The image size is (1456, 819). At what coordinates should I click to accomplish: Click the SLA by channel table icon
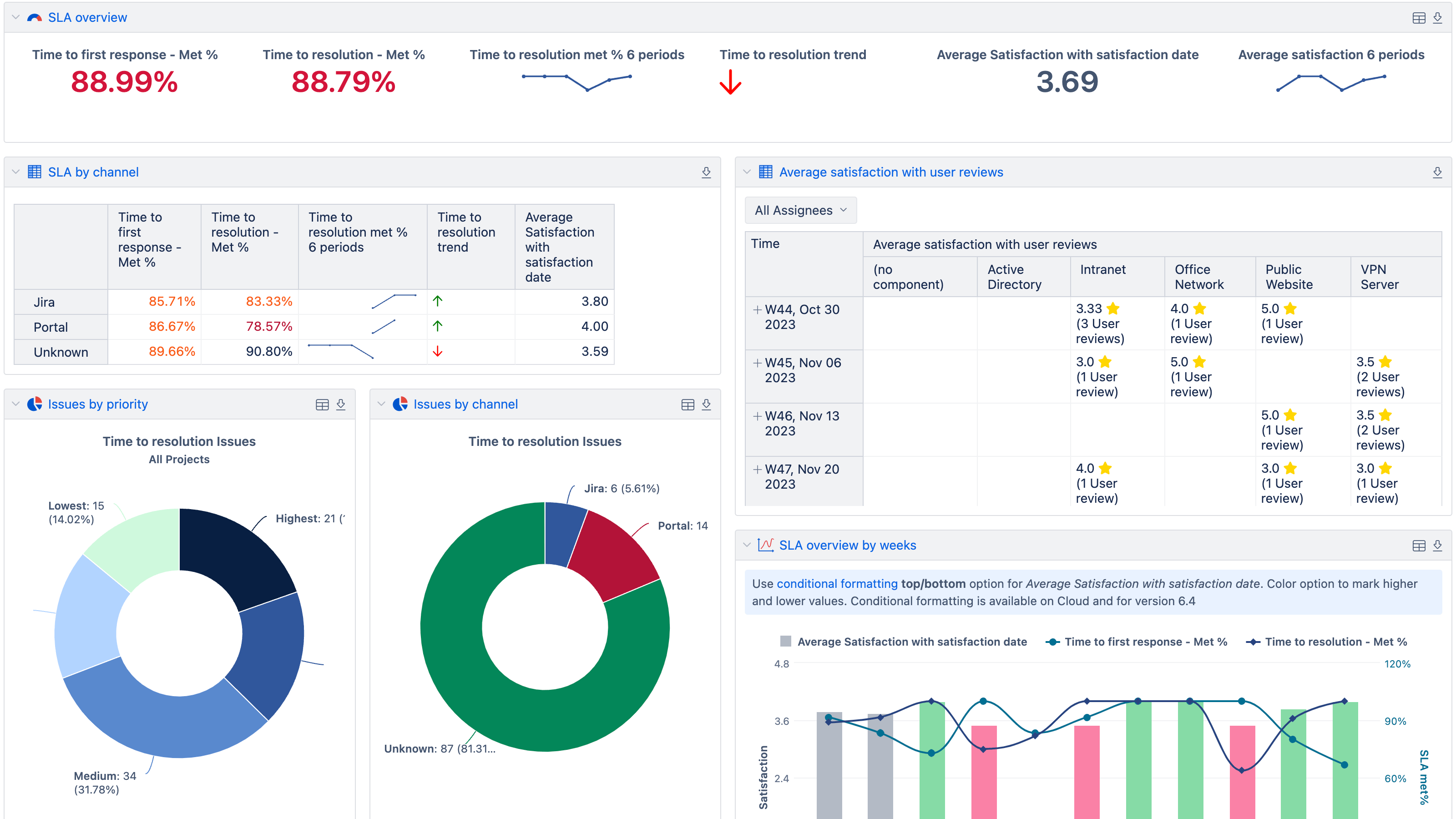point(35,172)
